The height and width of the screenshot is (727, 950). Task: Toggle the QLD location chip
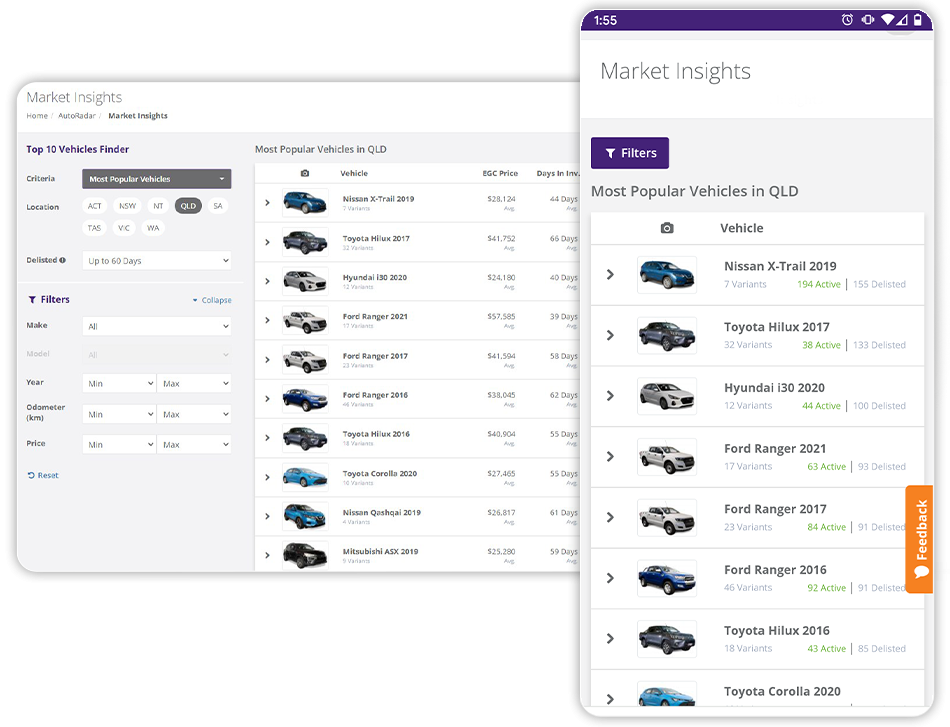(x=188, y=206)
